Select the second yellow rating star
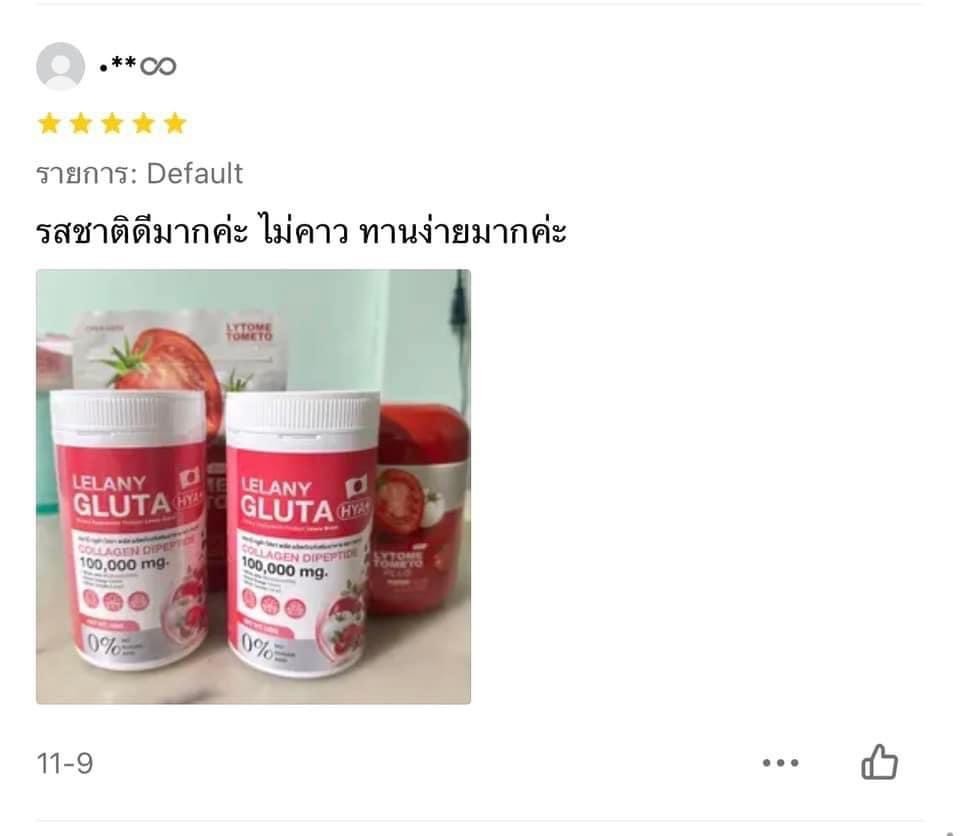Image resolution: width=960 pixels, height=836 pixels. (x=81, y=123)
